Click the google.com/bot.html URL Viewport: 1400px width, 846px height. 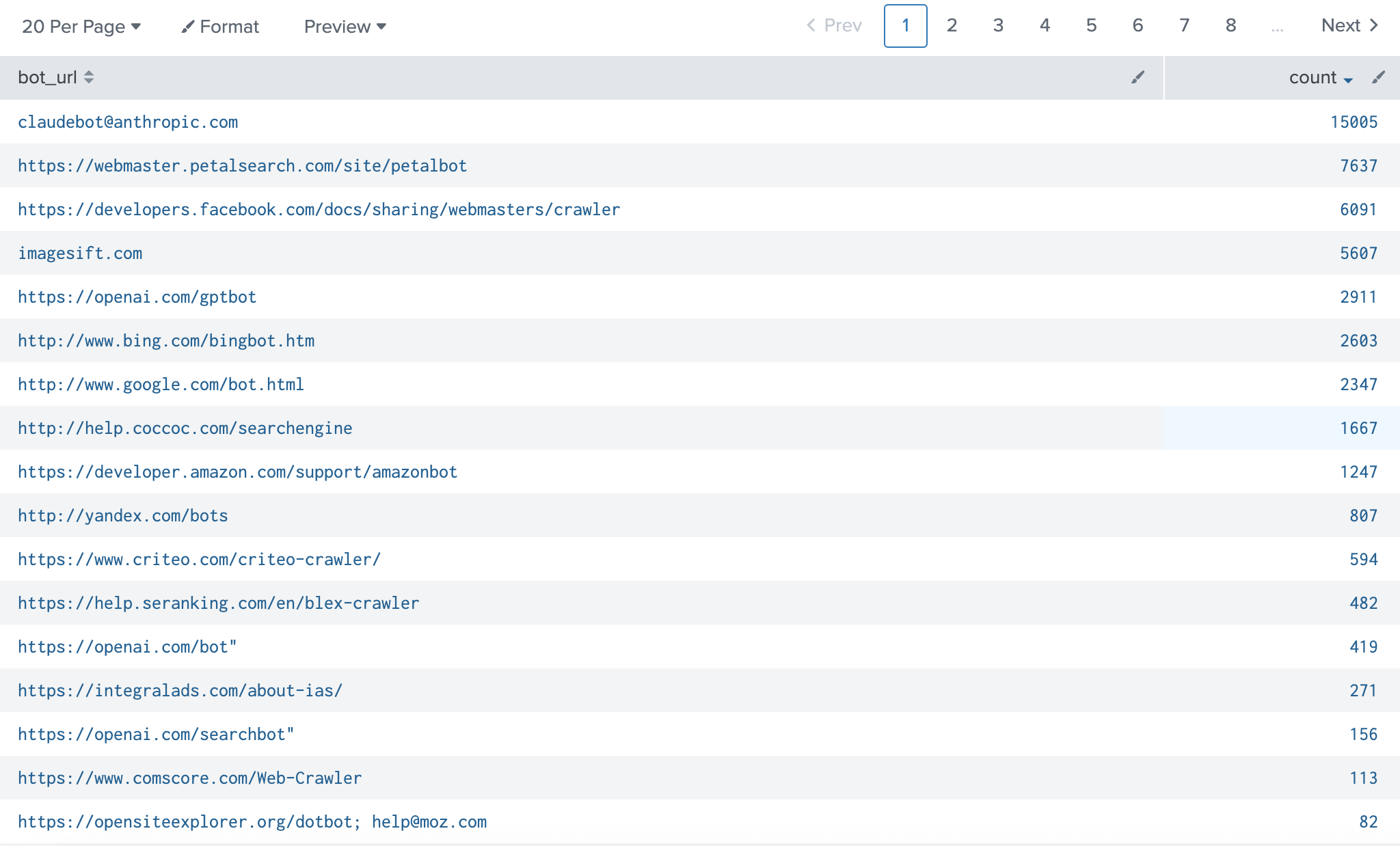click(161, 384)
